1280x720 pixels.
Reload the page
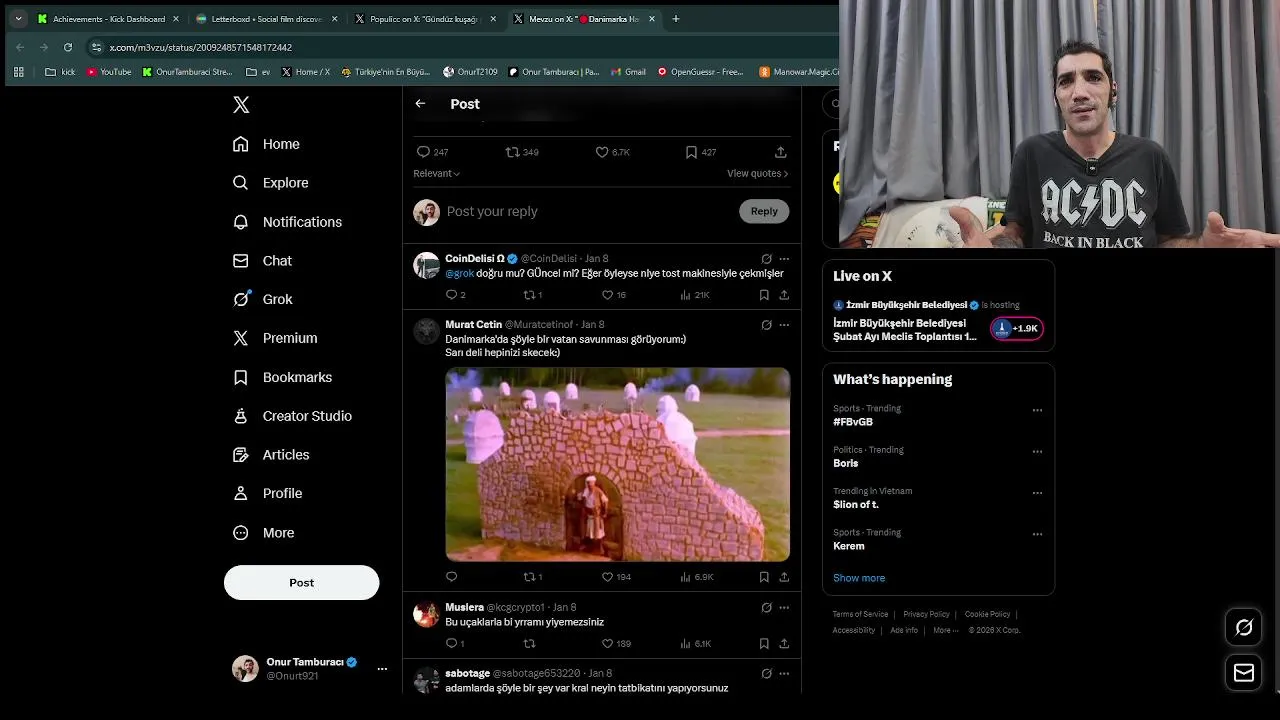(x=68, y=47)
